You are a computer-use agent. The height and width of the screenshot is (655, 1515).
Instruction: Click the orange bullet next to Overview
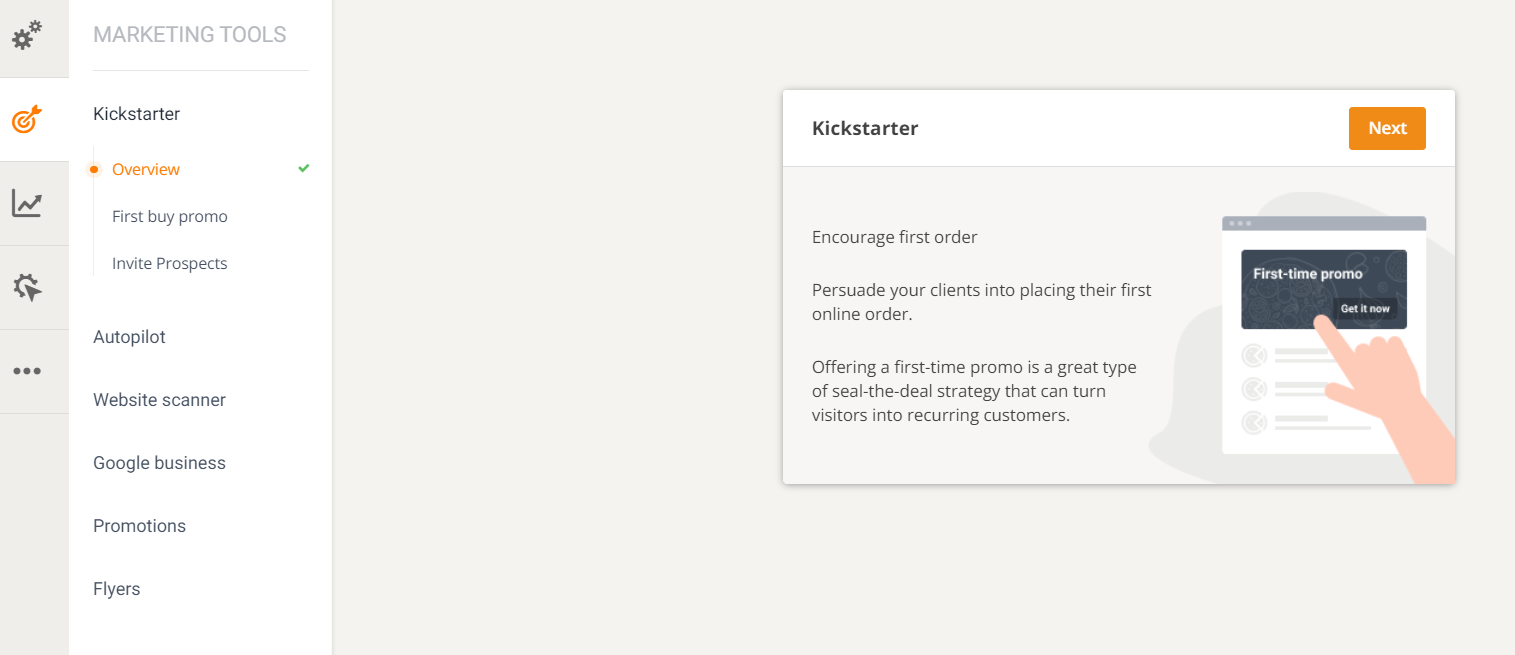pyautogui.click(x=94, y=168)
